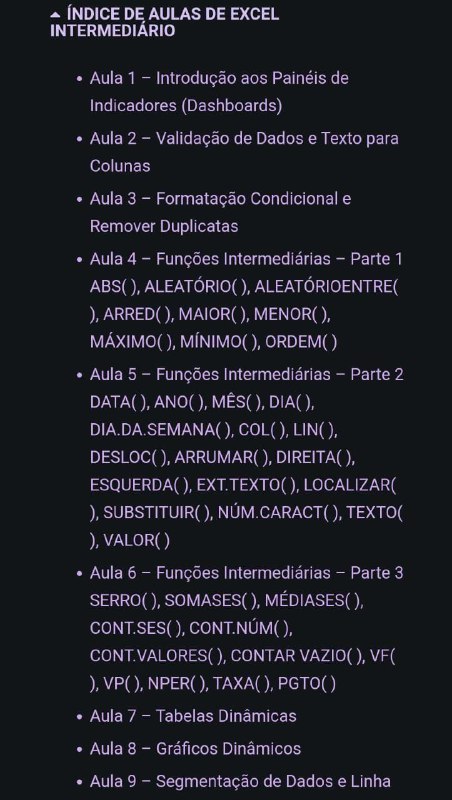This screenshot has height=800, width=452.
Task: Open Aula 5 – Funções Intermediárias Parte 2
Action: pyautogui.click(x=246, y=374)
